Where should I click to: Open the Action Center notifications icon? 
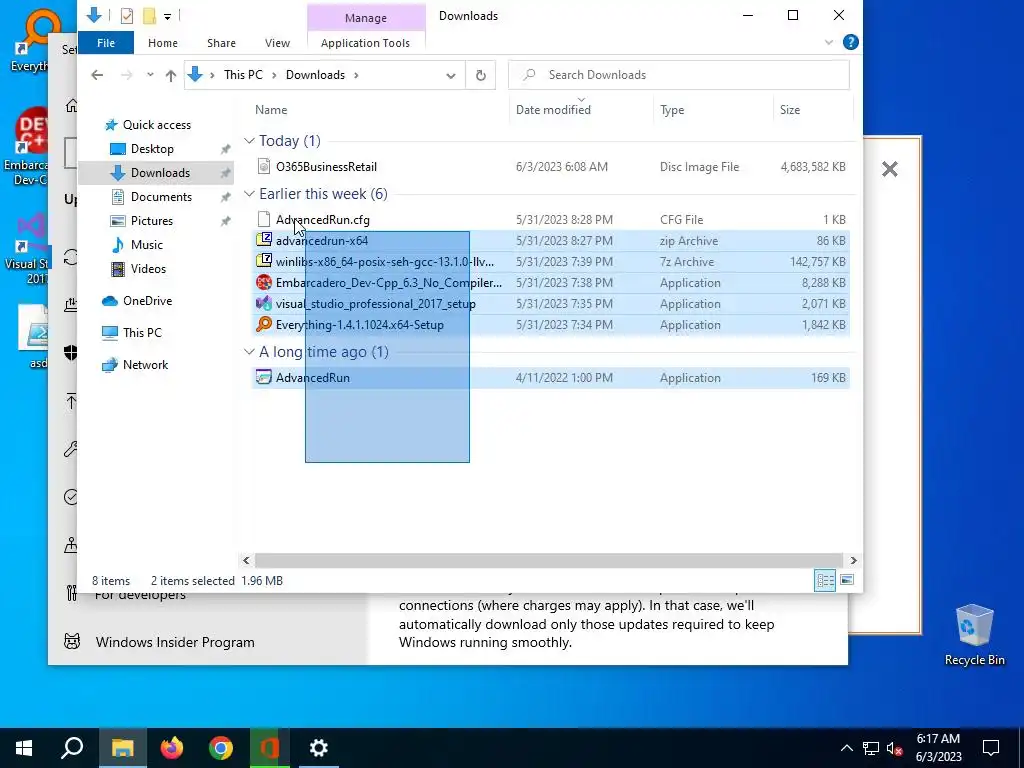(x=991, y=748)
